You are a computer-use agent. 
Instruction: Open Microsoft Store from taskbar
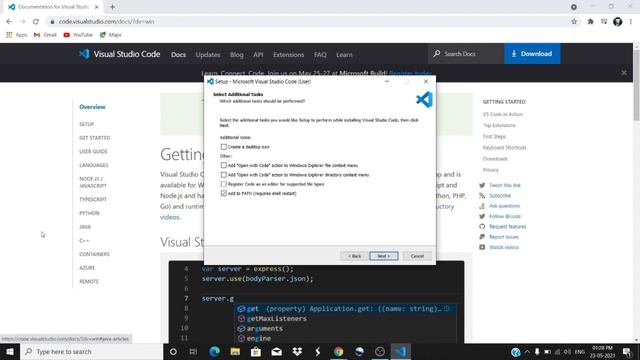(x=256, y=351)
